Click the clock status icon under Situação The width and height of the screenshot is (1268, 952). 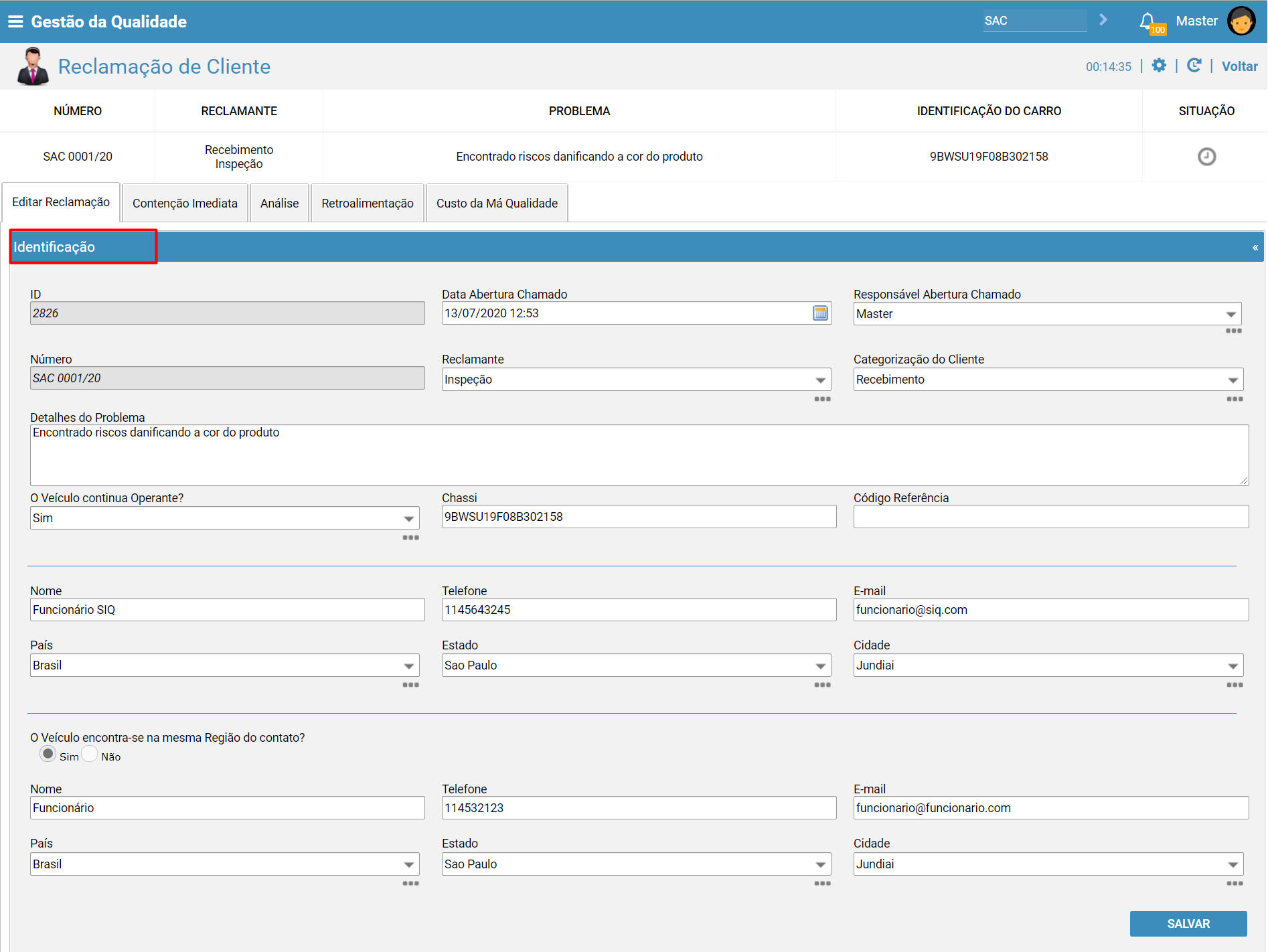1206,157
